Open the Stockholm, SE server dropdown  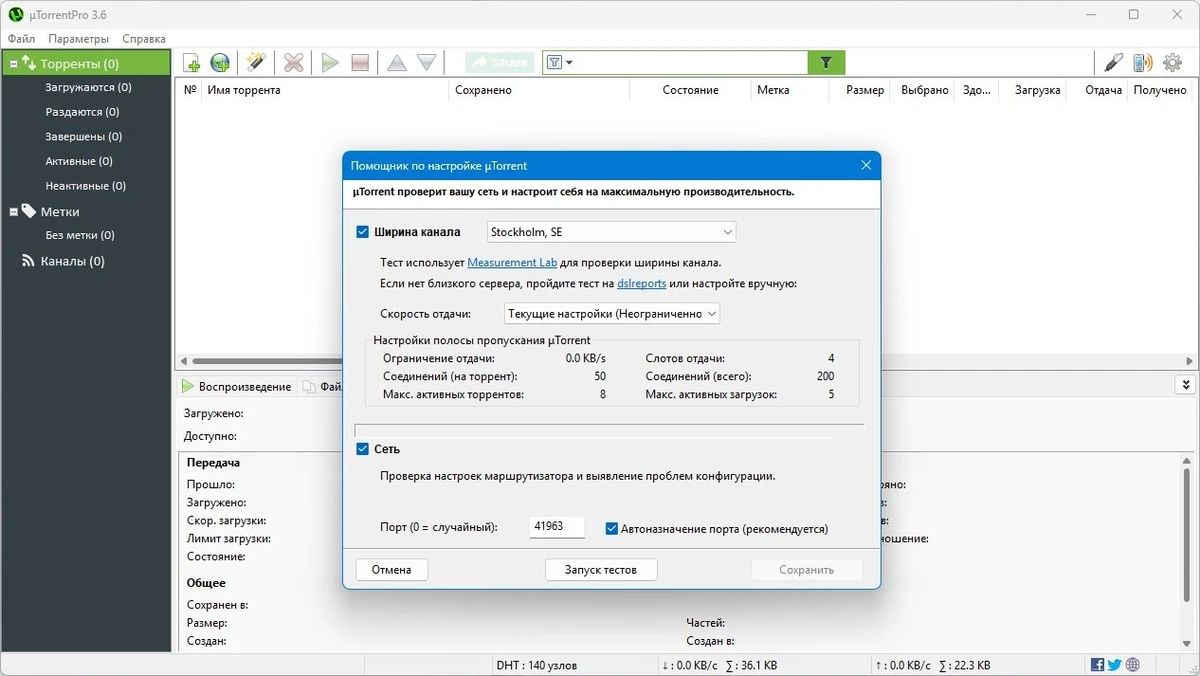(x=611, y=232)
